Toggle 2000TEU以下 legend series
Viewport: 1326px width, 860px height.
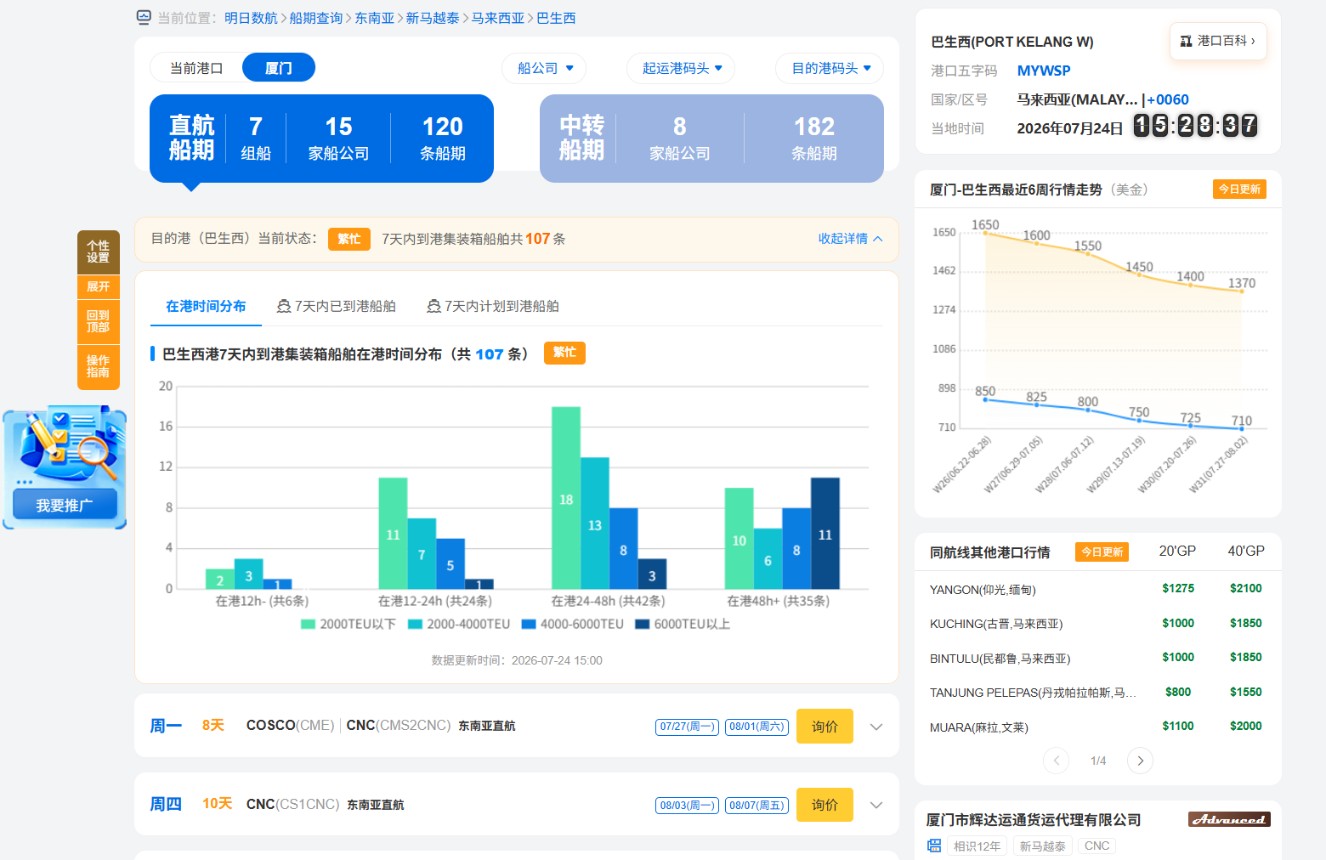coord(349,624)
